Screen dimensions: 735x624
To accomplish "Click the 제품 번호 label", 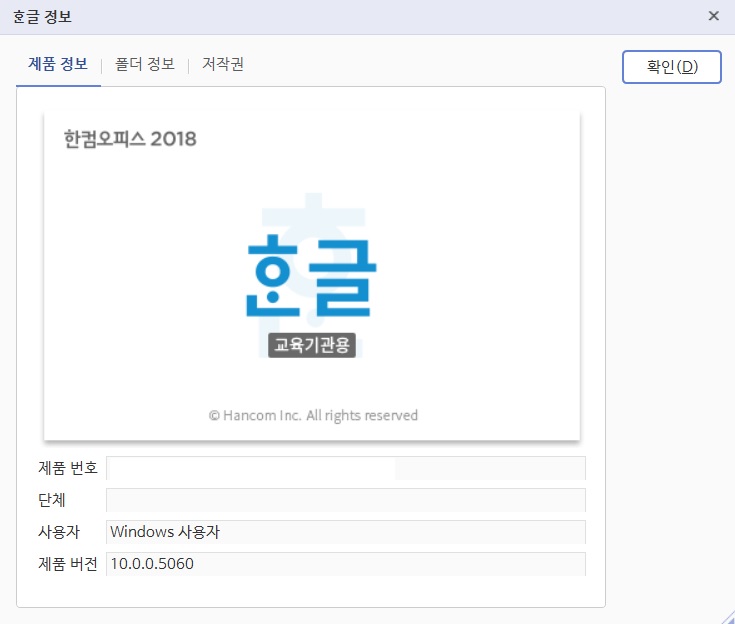I will tap(68, 468).
